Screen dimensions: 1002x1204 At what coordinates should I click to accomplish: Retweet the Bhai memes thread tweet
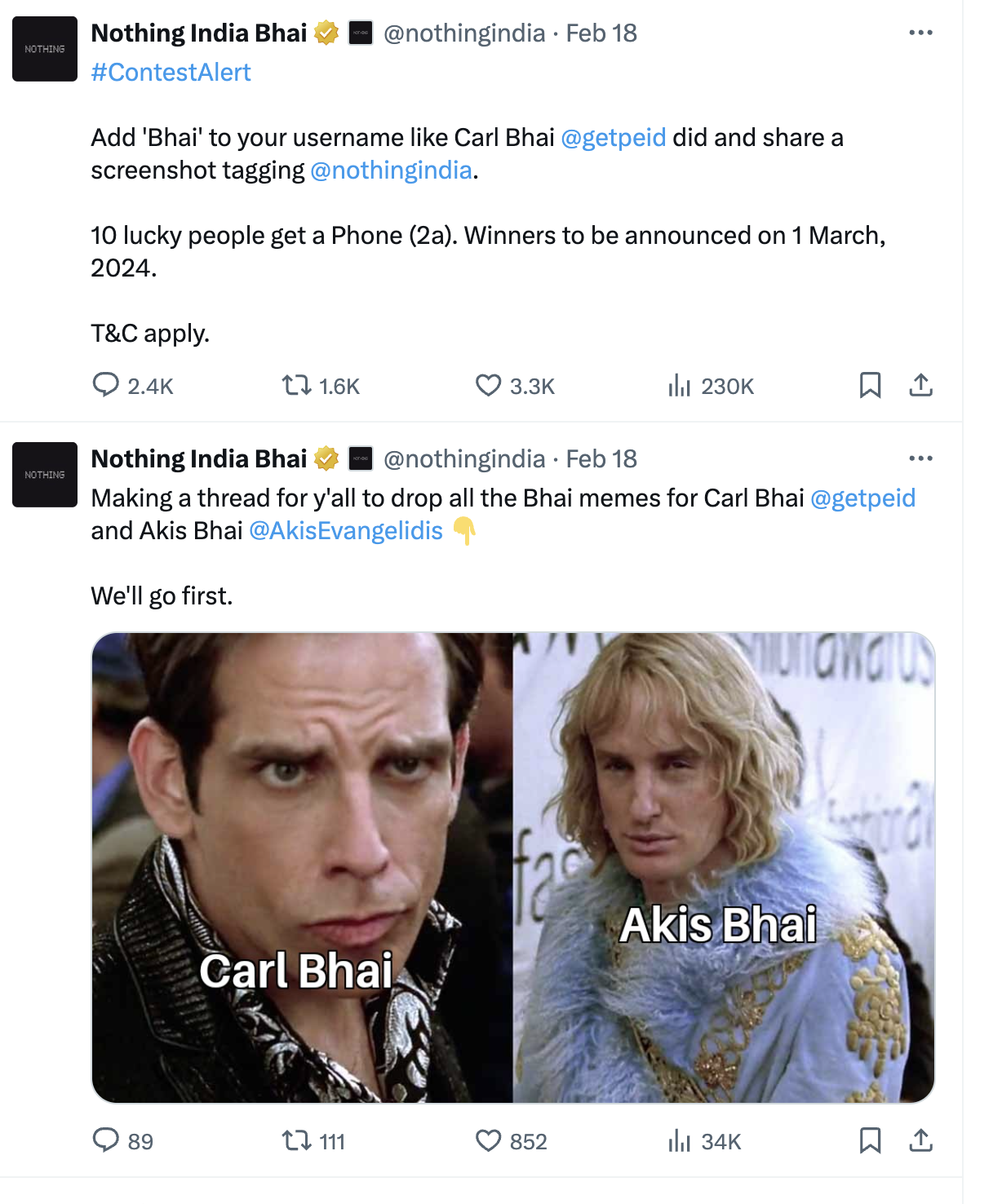[297, 1140]
